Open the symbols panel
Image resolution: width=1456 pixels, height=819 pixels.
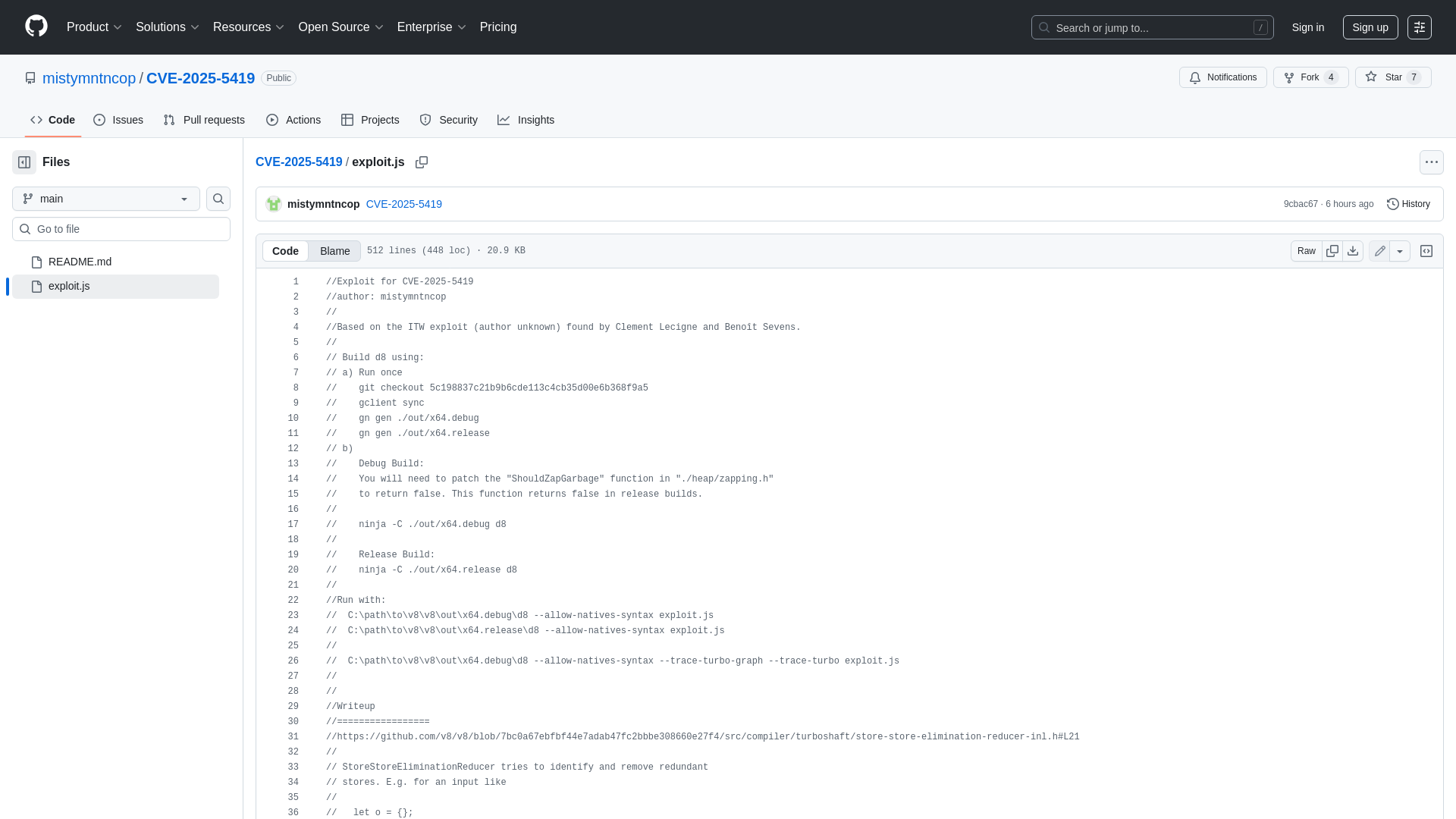(1426, 251)
